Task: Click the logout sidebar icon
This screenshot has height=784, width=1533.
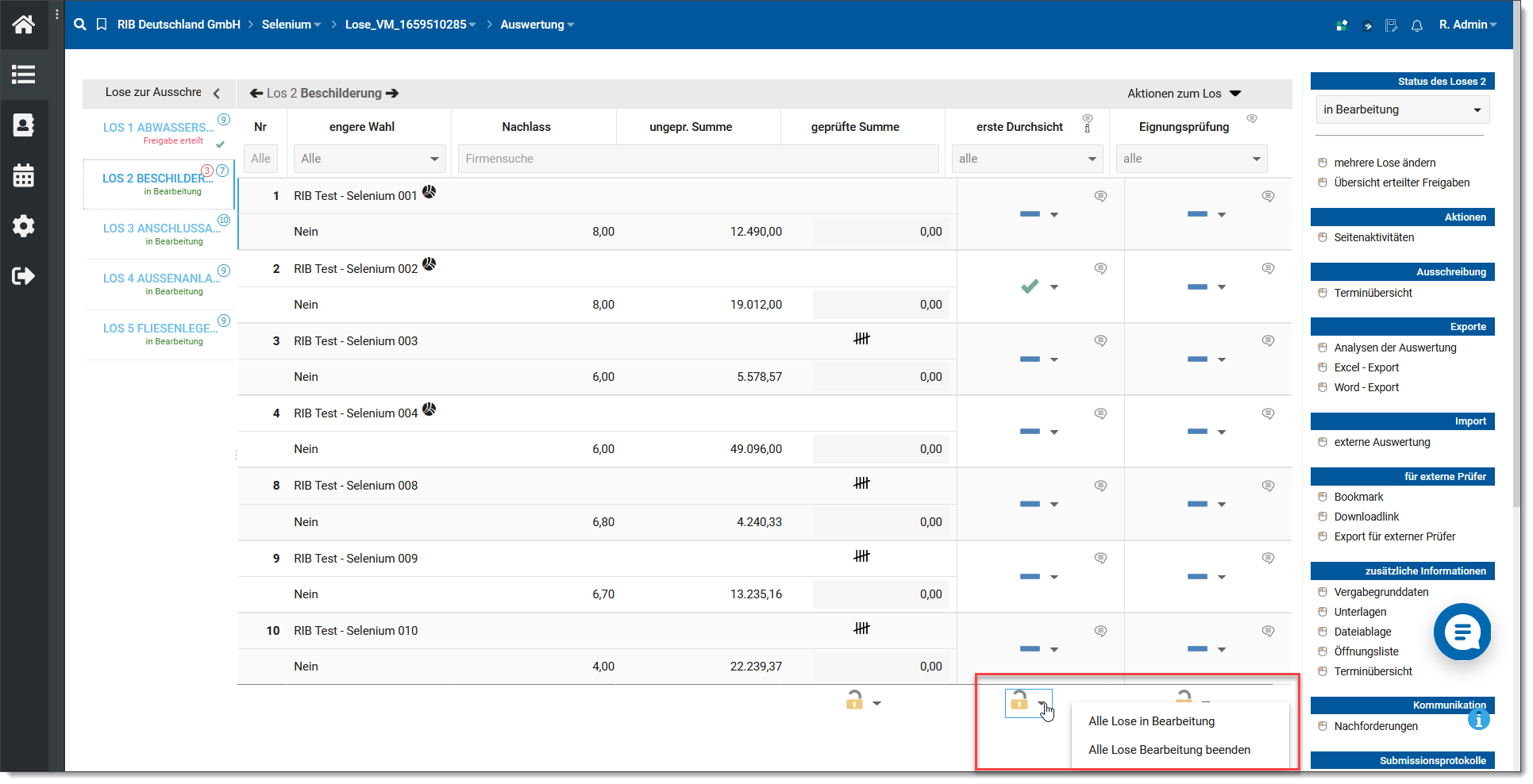Action: click(x=23, y=276)
